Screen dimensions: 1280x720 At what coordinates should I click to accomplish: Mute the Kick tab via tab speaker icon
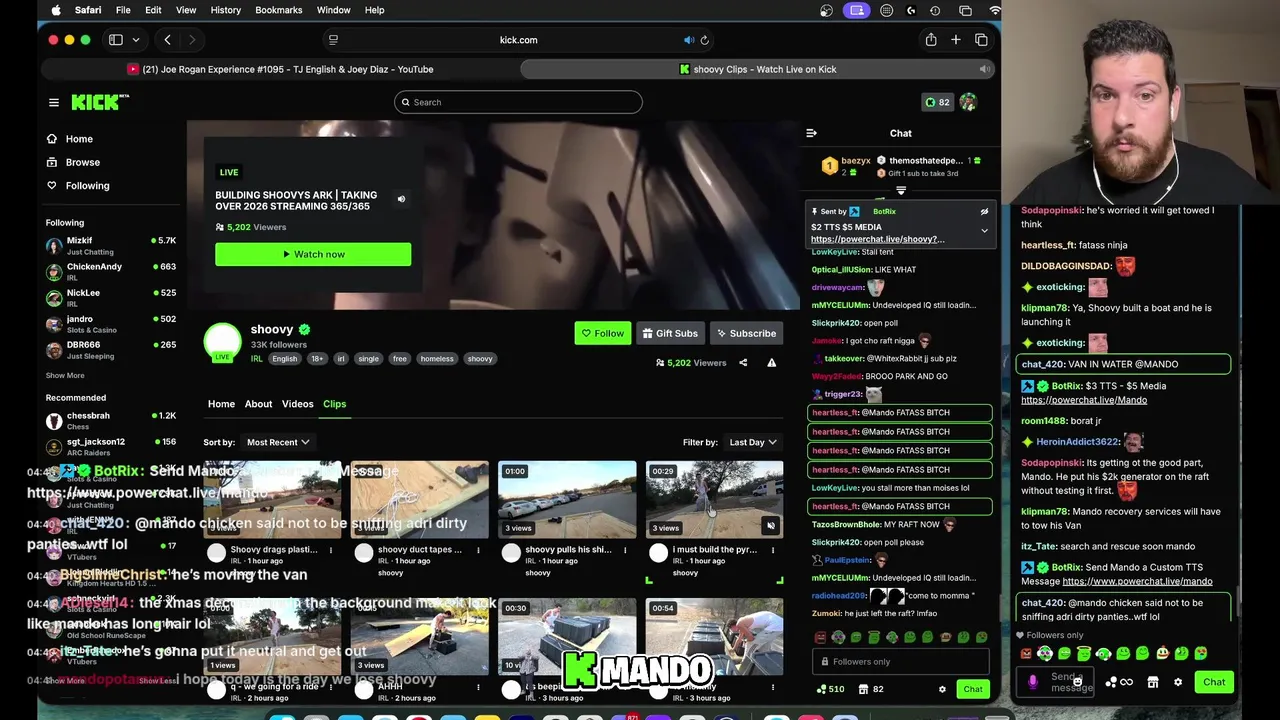pyautogui.click(x=985, y=69)
